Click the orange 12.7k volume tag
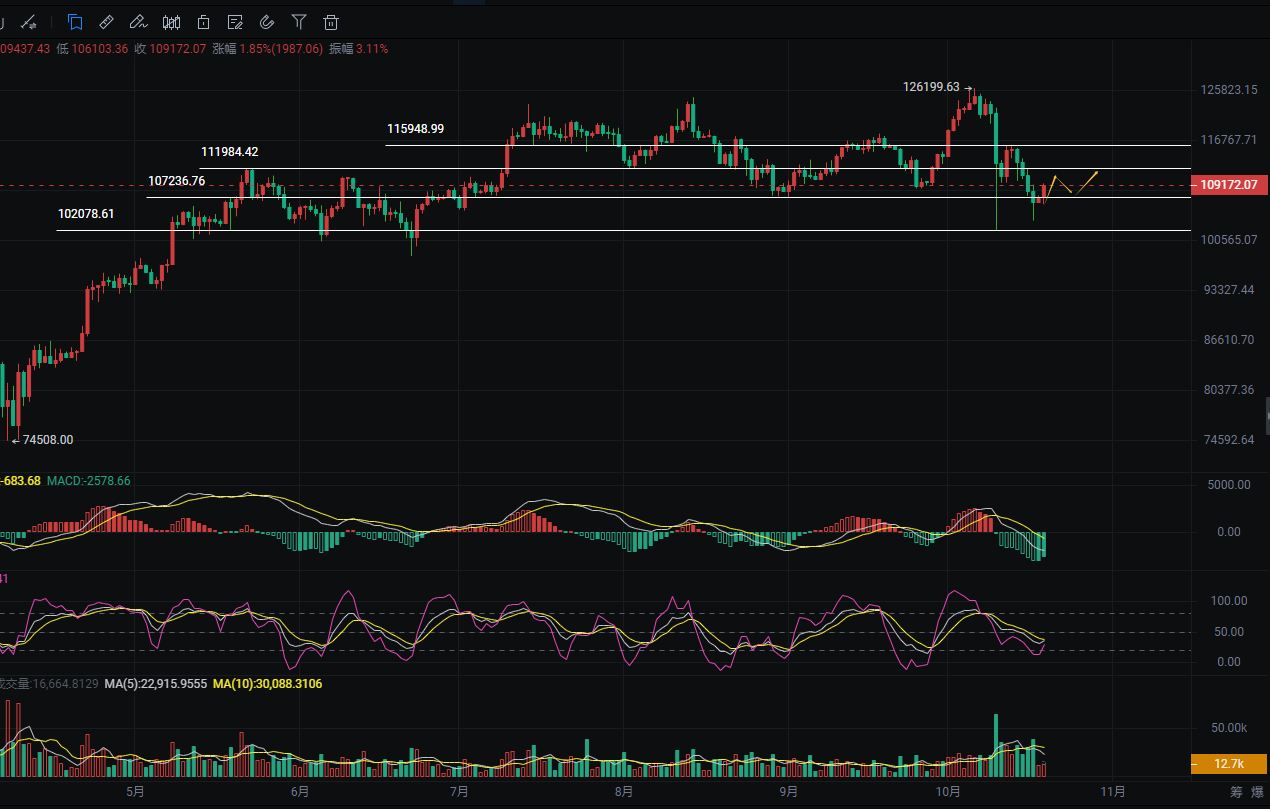This screenshot has width=1270, height=809. click(x=1229, y=764)
